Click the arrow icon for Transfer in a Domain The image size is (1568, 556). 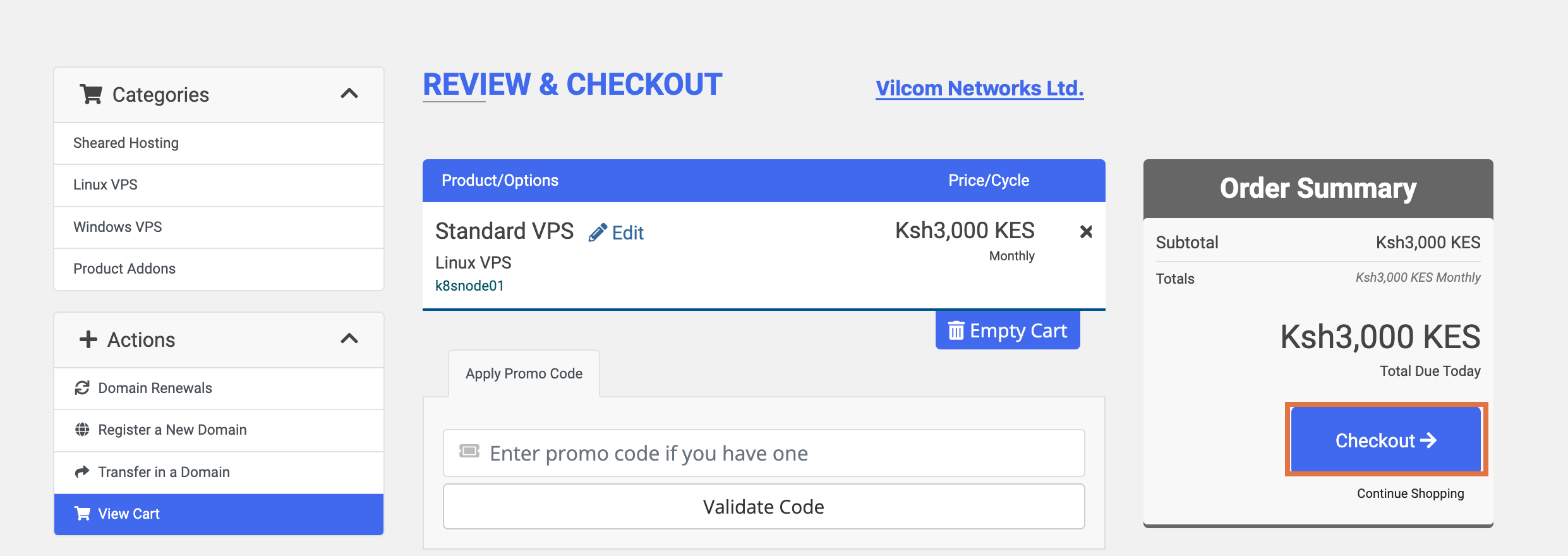[82, 471]
